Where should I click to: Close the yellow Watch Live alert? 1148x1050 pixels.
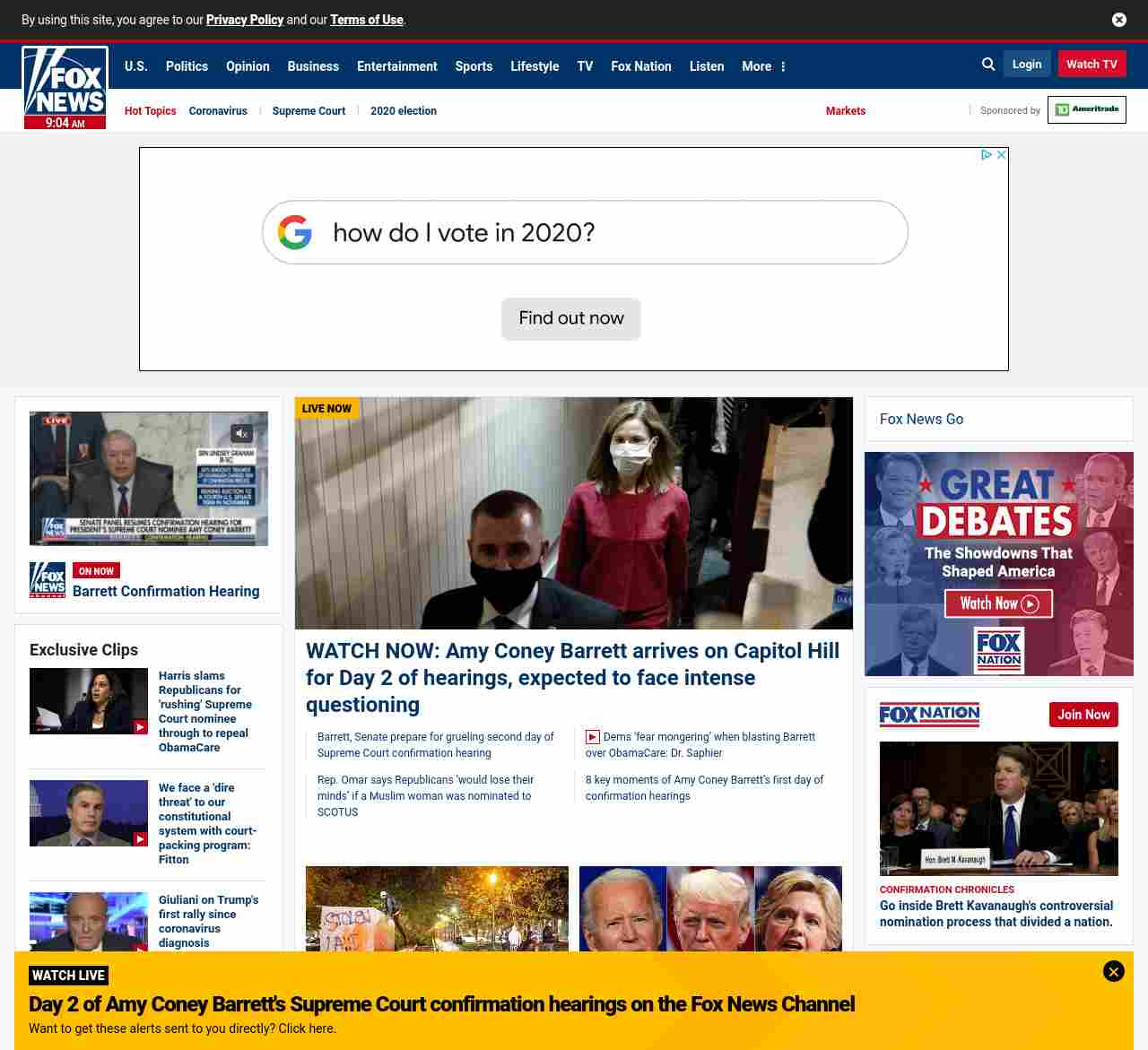[x=1113, y=971]
